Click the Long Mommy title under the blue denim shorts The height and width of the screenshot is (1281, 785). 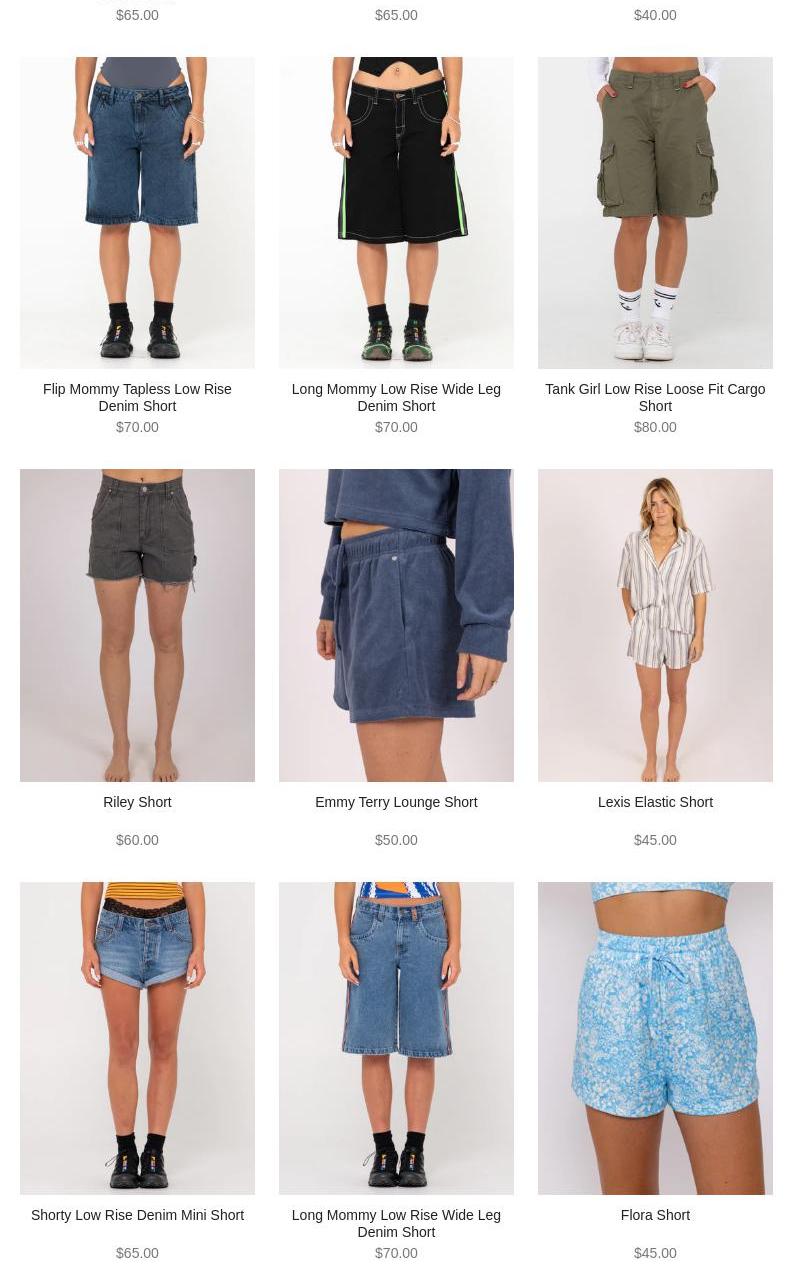pyautogui.click(x=396, y=1223)
